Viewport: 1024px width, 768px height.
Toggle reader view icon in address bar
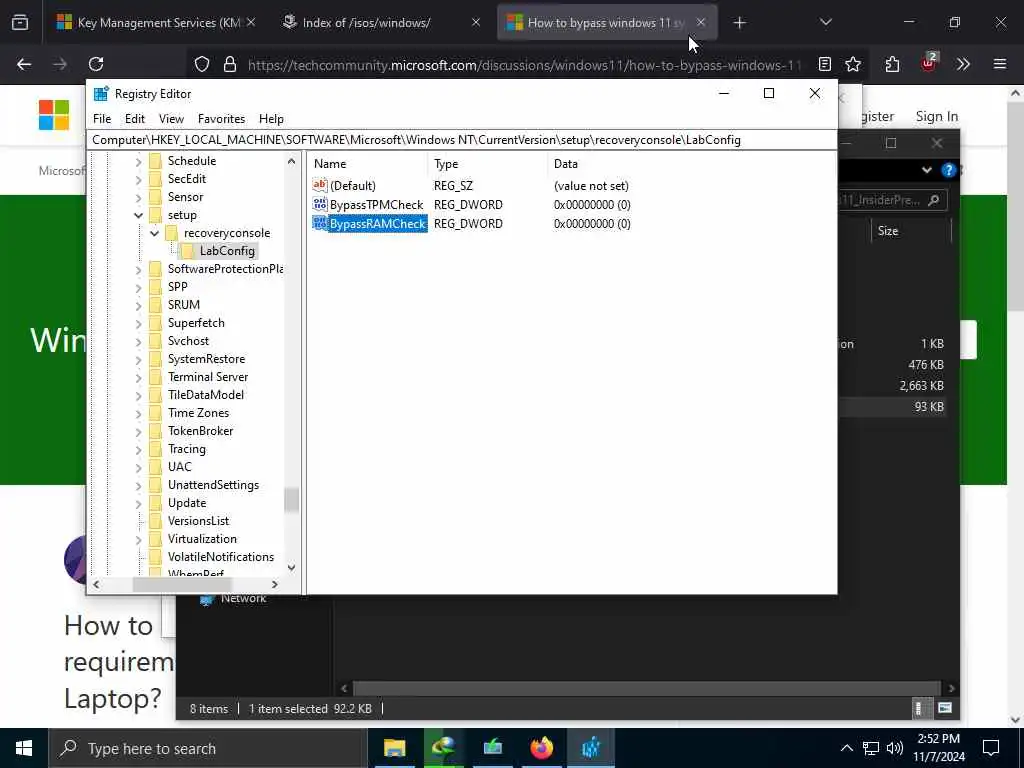(x=825, y=64)
